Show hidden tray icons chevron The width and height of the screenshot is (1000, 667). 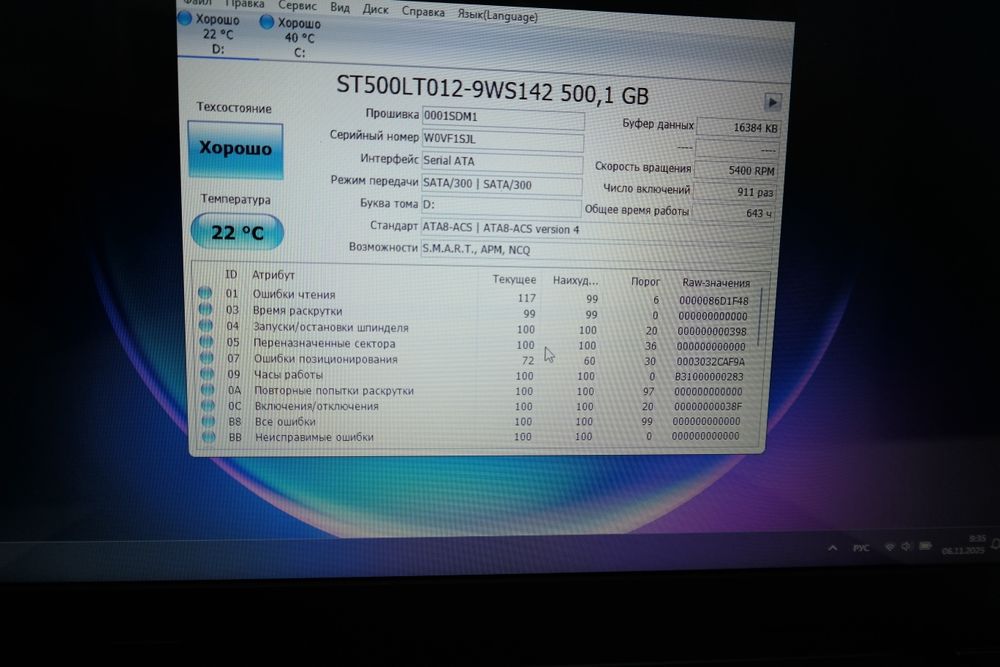point(832,548)
